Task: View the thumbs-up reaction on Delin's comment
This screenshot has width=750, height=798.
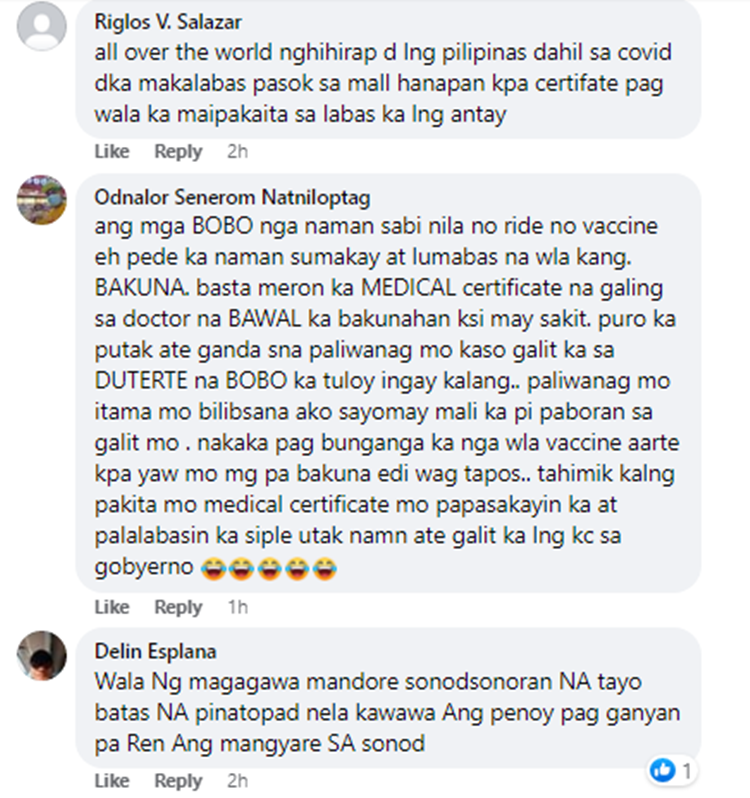Action: click(663, 771)
